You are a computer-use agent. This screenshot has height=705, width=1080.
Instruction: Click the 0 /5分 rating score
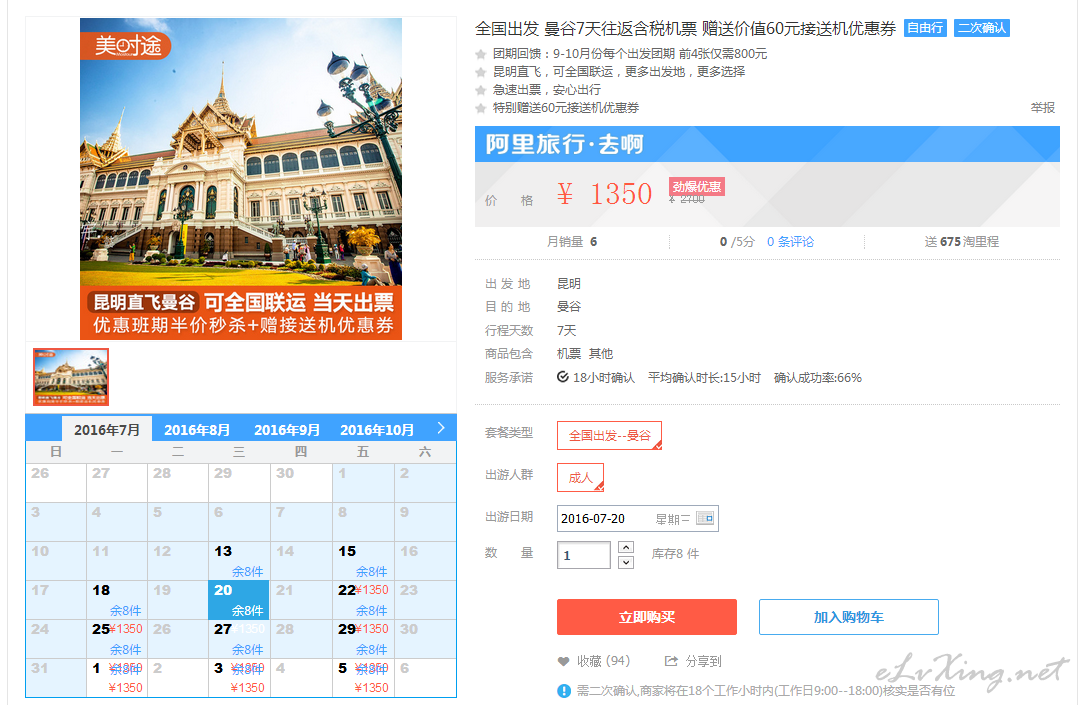(737, 242)
